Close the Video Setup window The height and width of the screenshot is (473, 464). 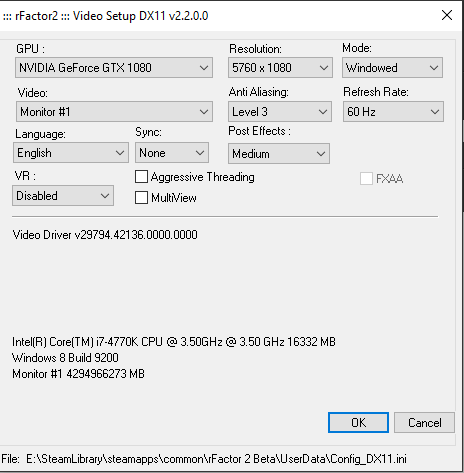pyautogui.click(x=447, y=15)
